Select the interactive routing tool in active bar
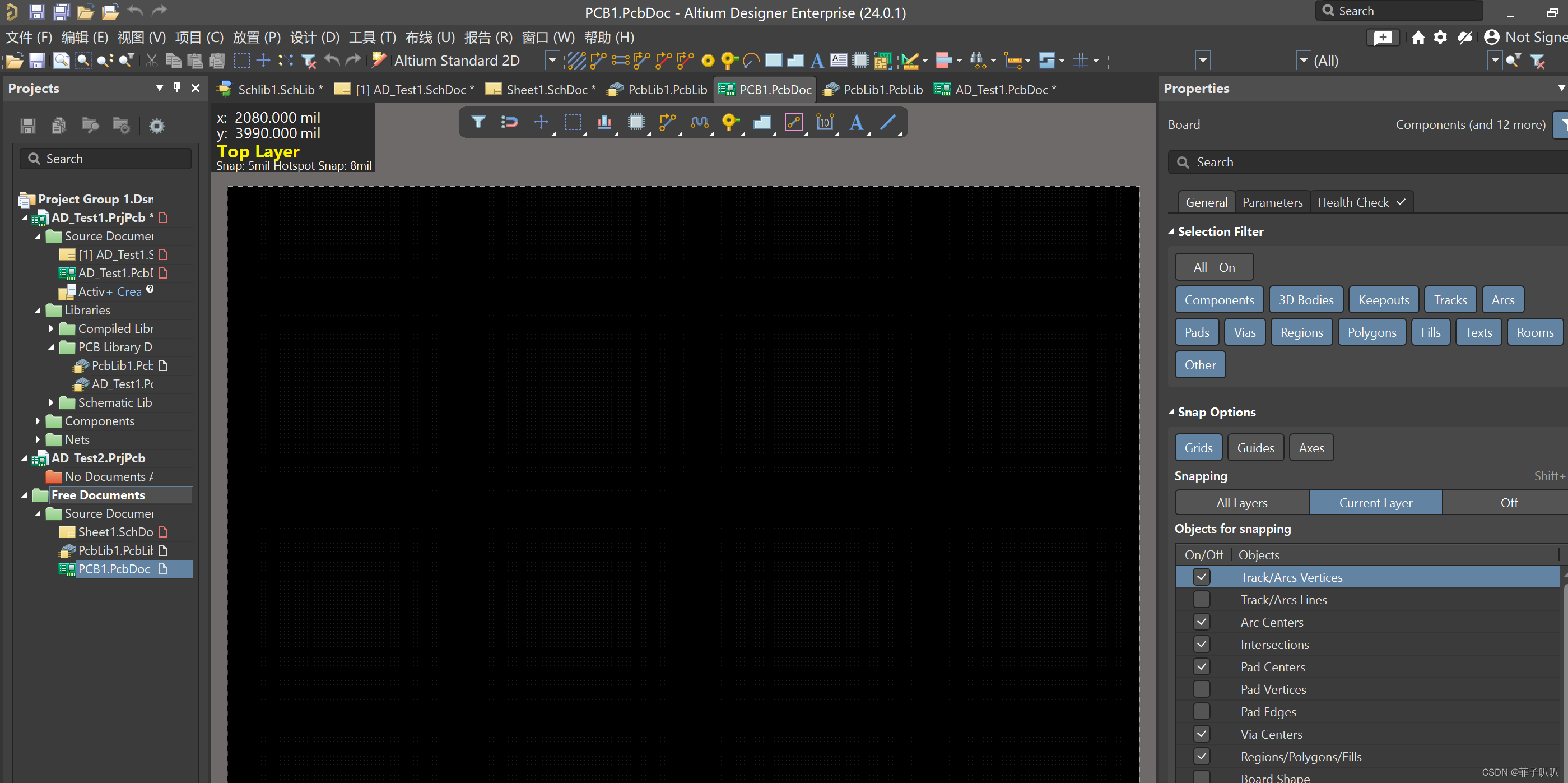1568x783 pixels. [667, 122]
